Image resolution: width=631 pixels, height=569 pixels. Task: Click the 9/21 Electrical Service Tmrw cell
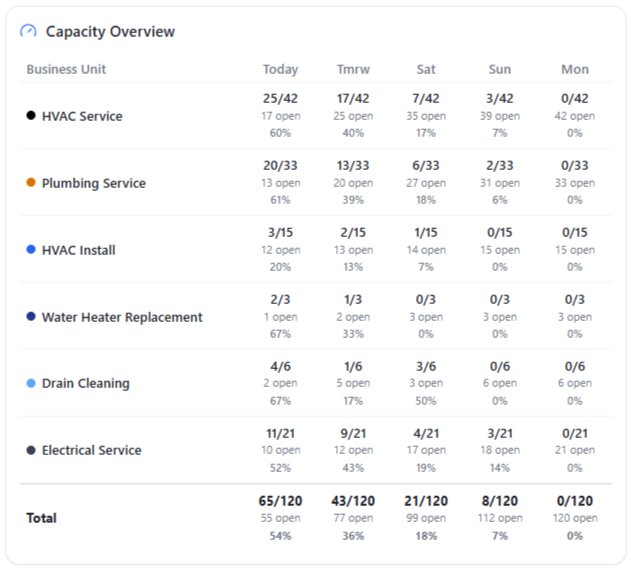(353, 450)
